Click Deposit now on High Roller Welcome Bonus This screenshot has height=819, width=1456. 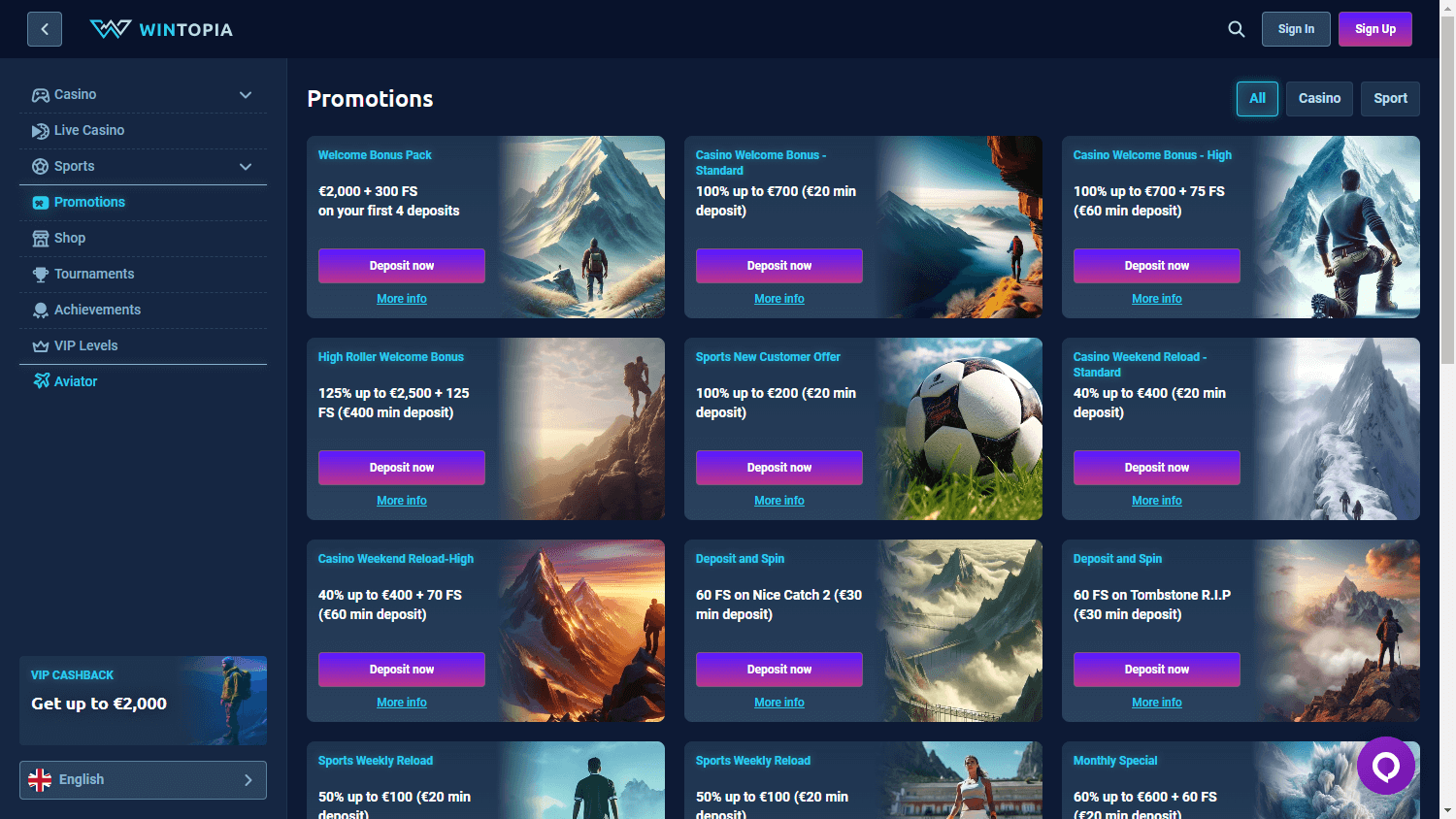click(x=402, y=468)
